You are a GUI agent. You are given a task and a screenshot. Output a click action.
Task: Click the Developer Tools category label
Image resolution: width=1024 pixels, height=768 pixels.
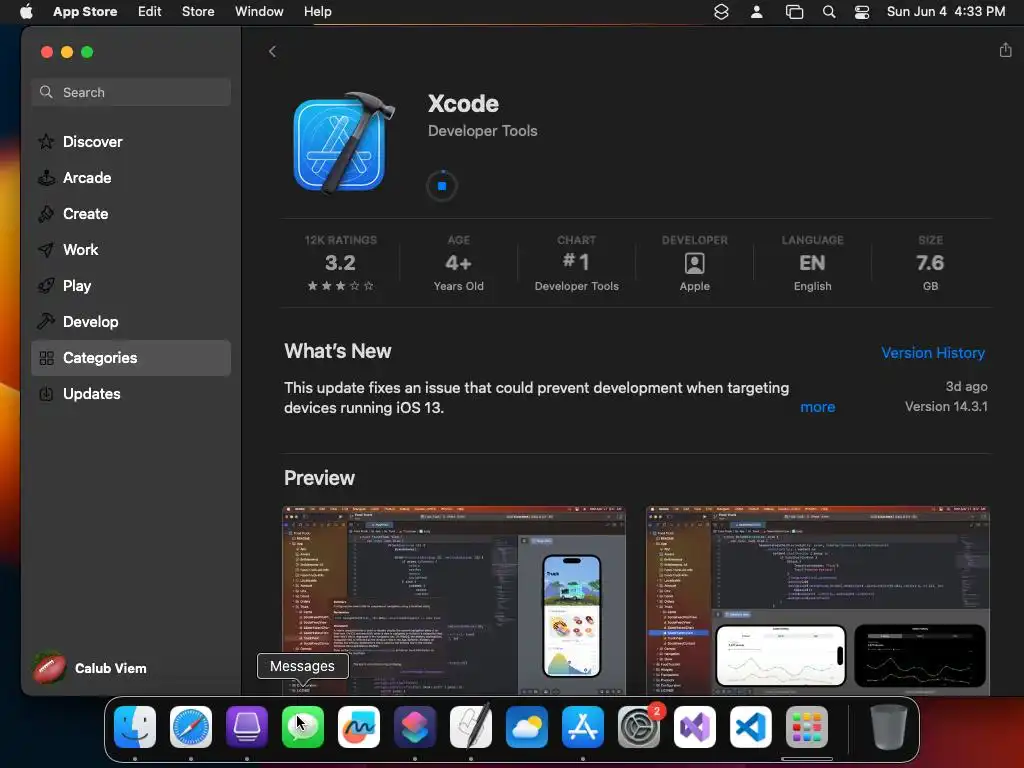pyautogui.click(x=483, y=131)
